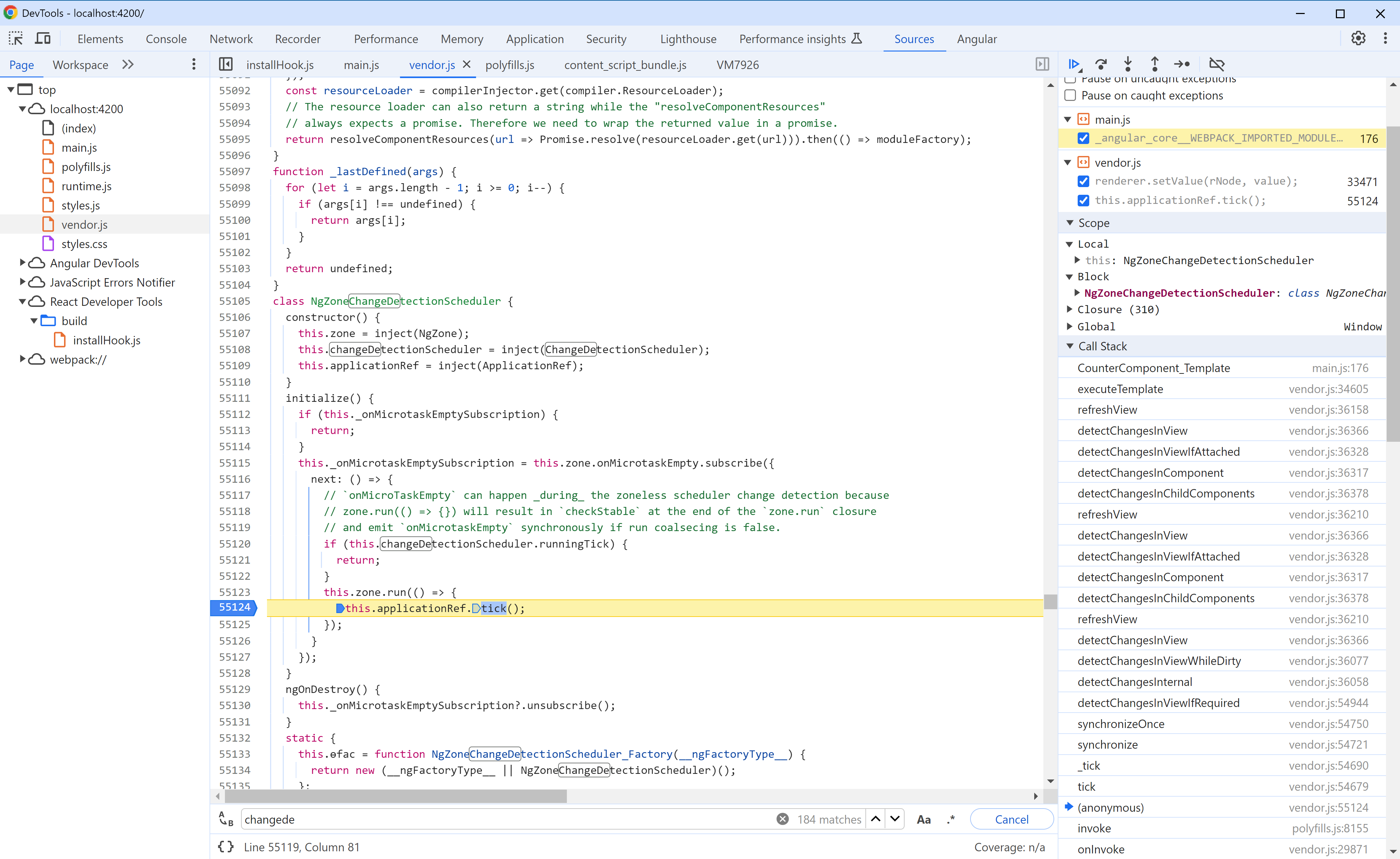Activate the inspect element picker icon
This screenshot has height=859, width=1400.
click(15, 39)
